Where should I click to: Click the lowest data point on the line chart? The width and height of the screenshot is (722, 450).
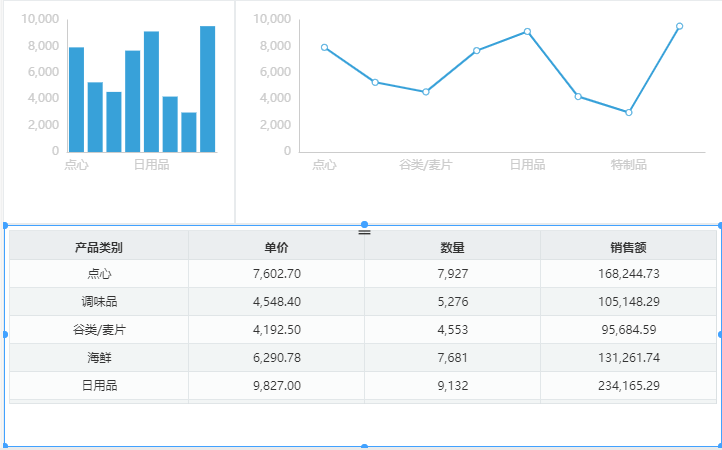[x=629, y=112]
